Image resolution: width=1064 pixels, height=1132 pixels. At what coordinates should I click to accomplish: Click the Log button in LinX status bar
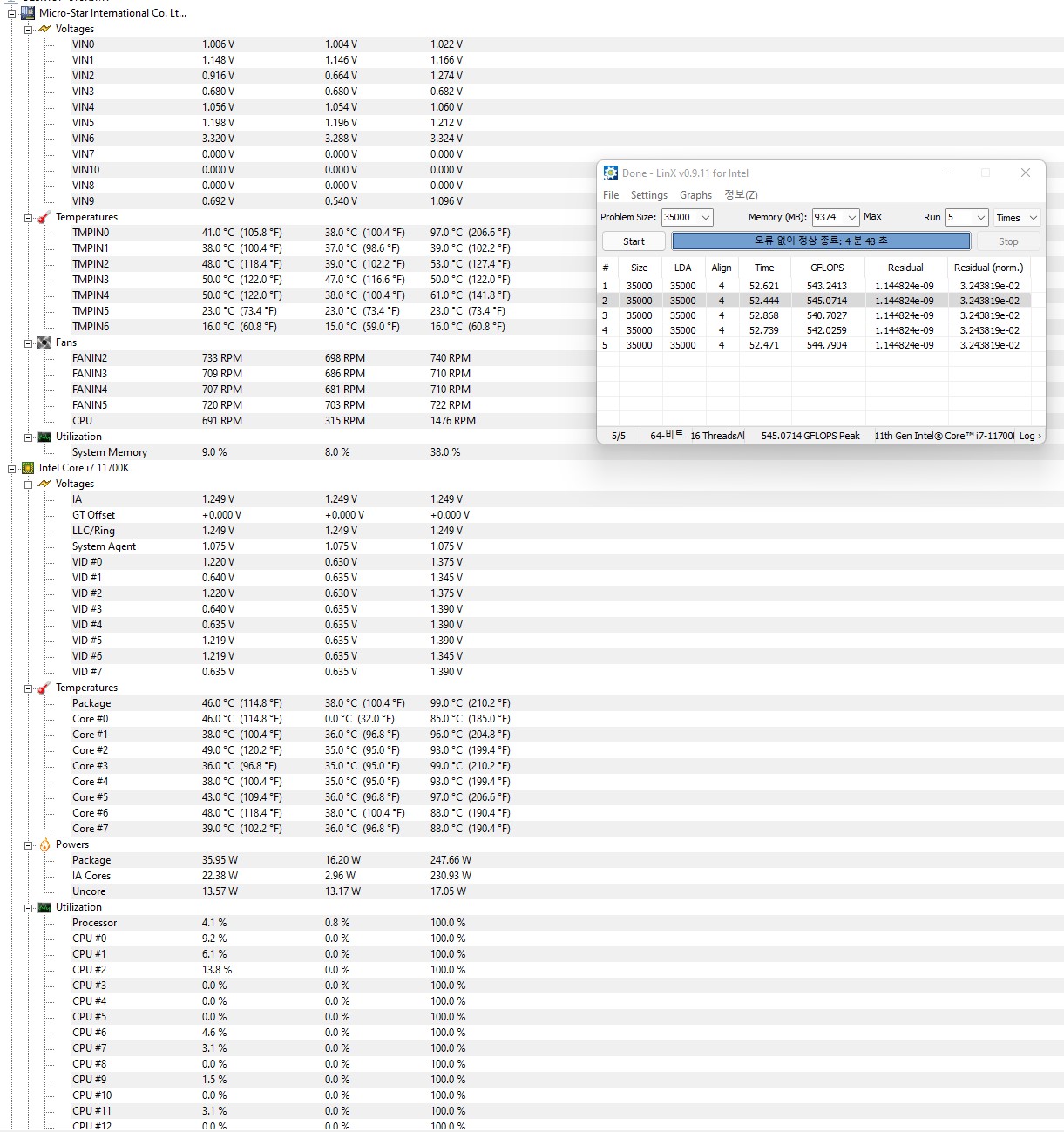(1030, 436)
